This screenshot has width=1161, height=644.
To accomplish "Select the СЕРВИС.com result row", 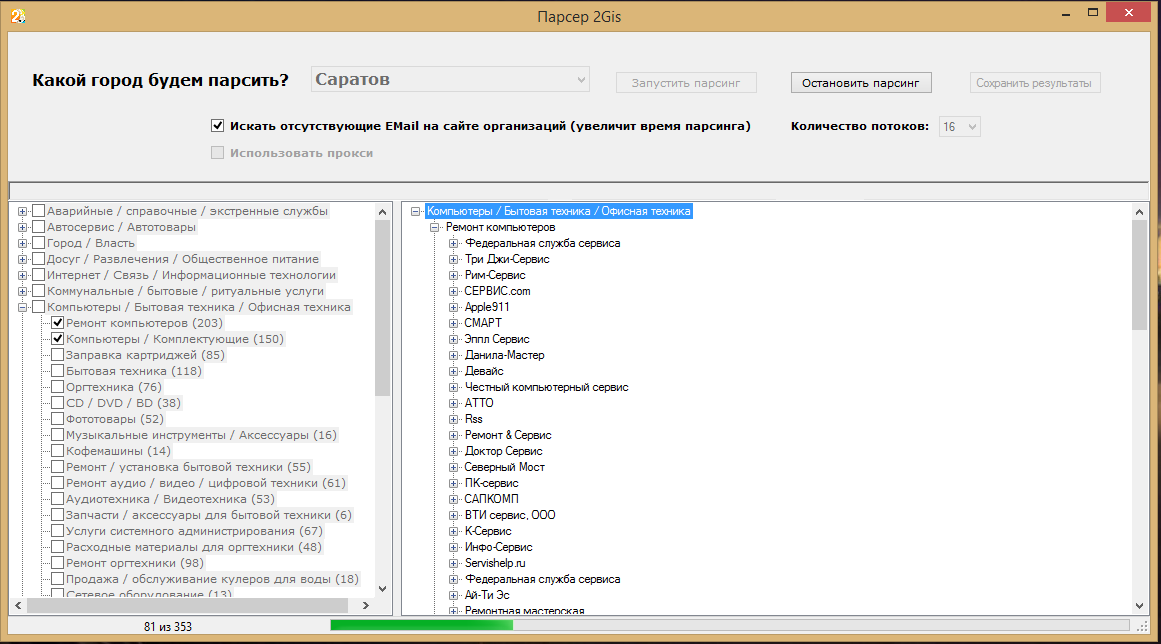I will pos(497,291).
